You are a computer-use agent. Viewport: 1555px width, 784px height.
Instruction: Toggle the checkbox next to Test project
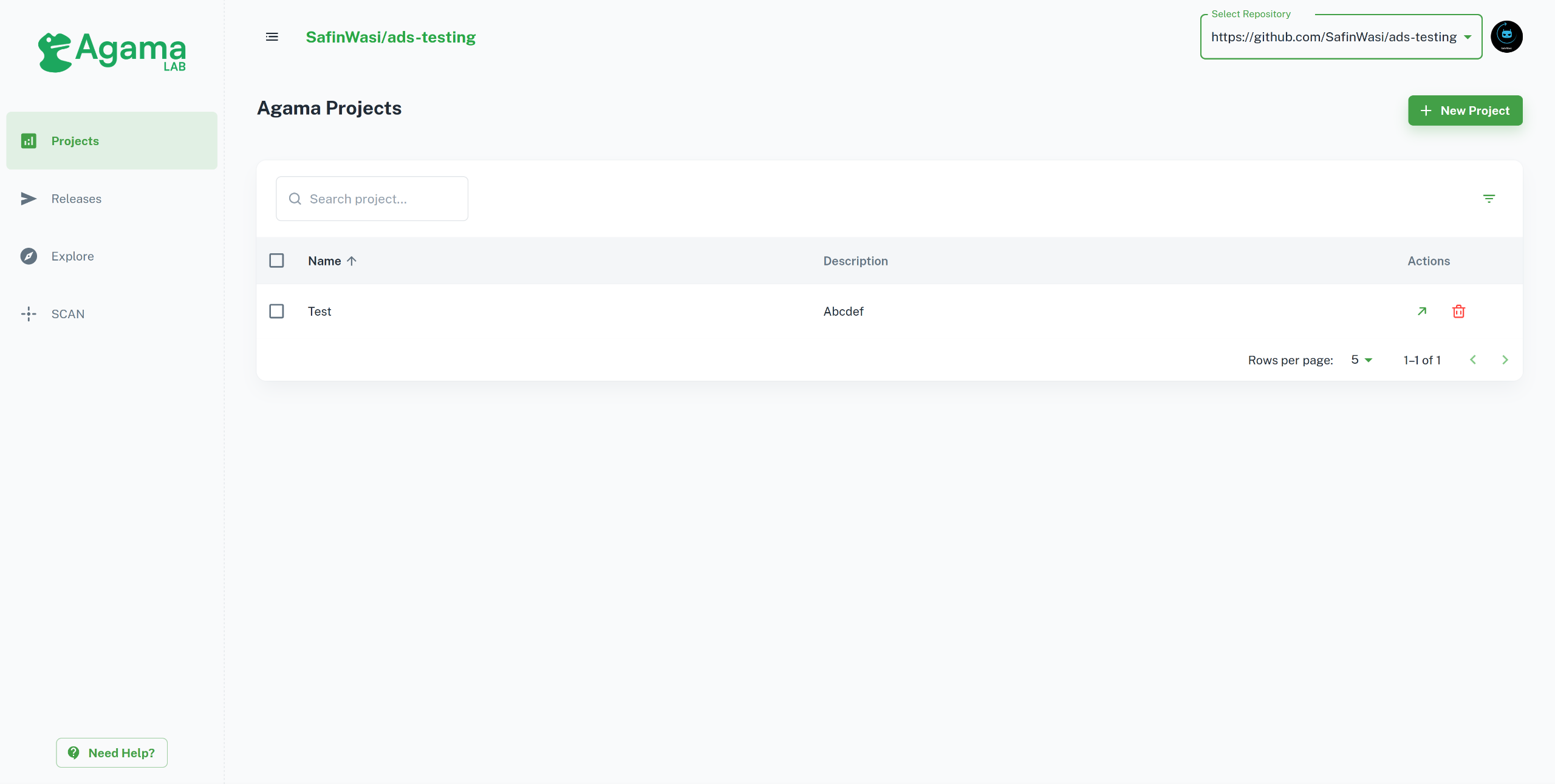[x=277, y=311]
